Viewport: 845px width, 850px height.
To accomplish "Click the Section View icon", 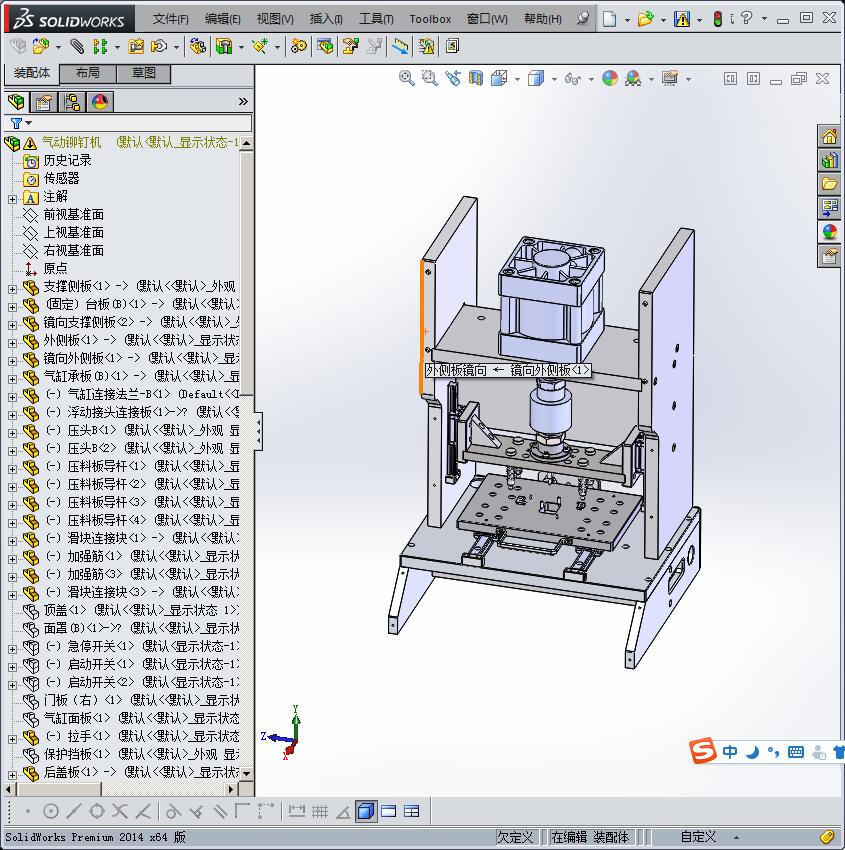I will (x=476, y=79).
